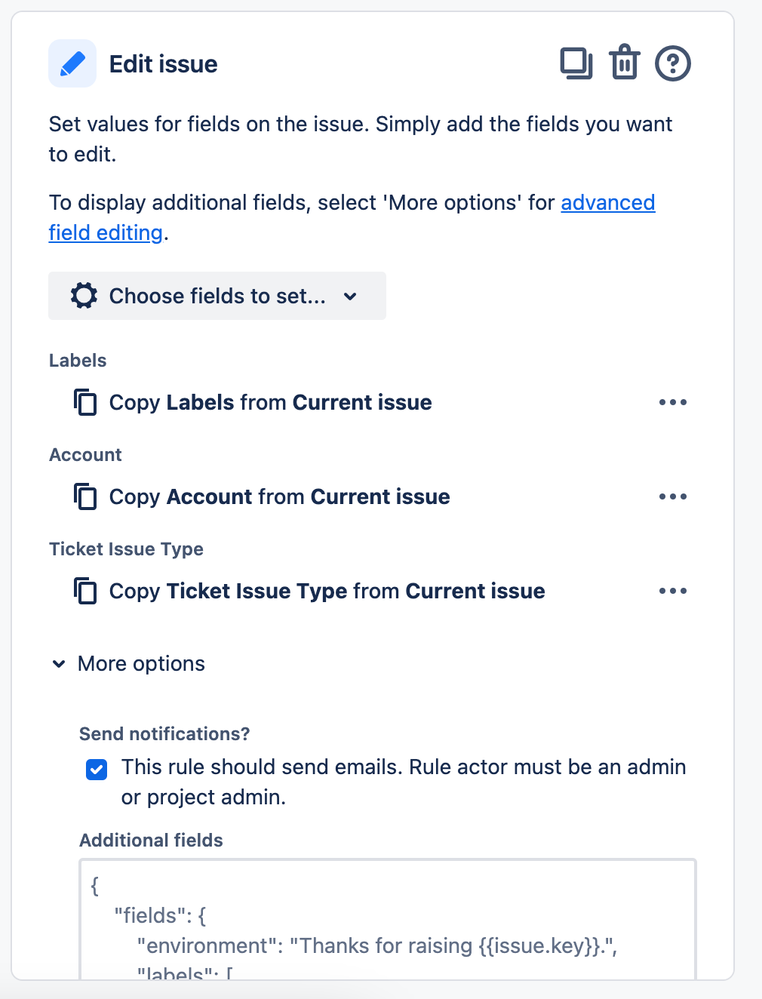The width and height of the screenshot is (762, 999).
Task: Open Ticket Issue Type three-dot menu
Action: click(x=673, y=591)
